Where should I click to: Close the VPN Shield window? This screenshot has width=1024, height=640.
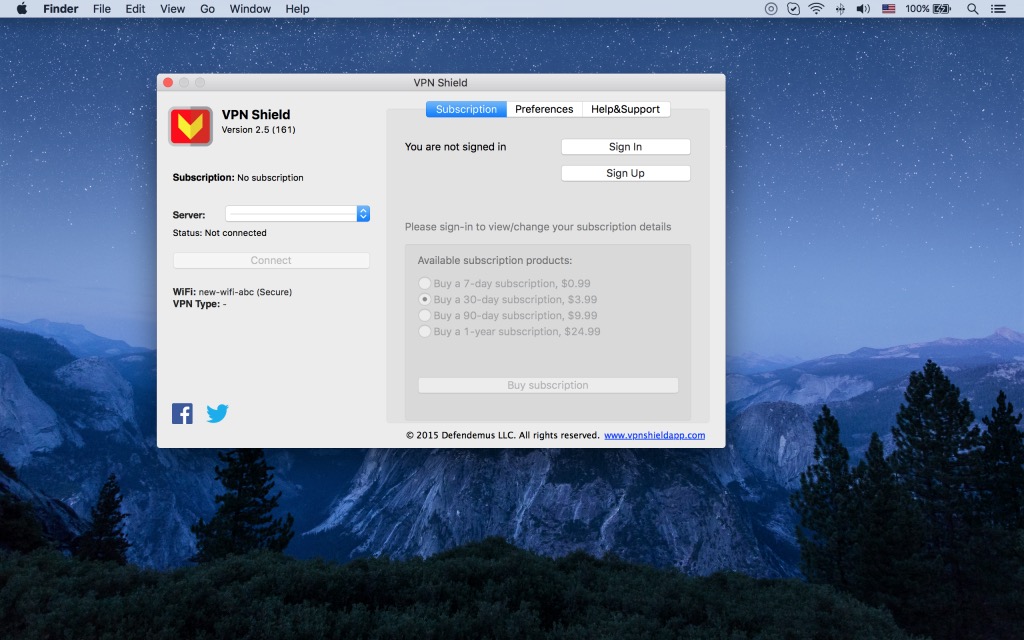pyautogui.click(x=168, y=82)
